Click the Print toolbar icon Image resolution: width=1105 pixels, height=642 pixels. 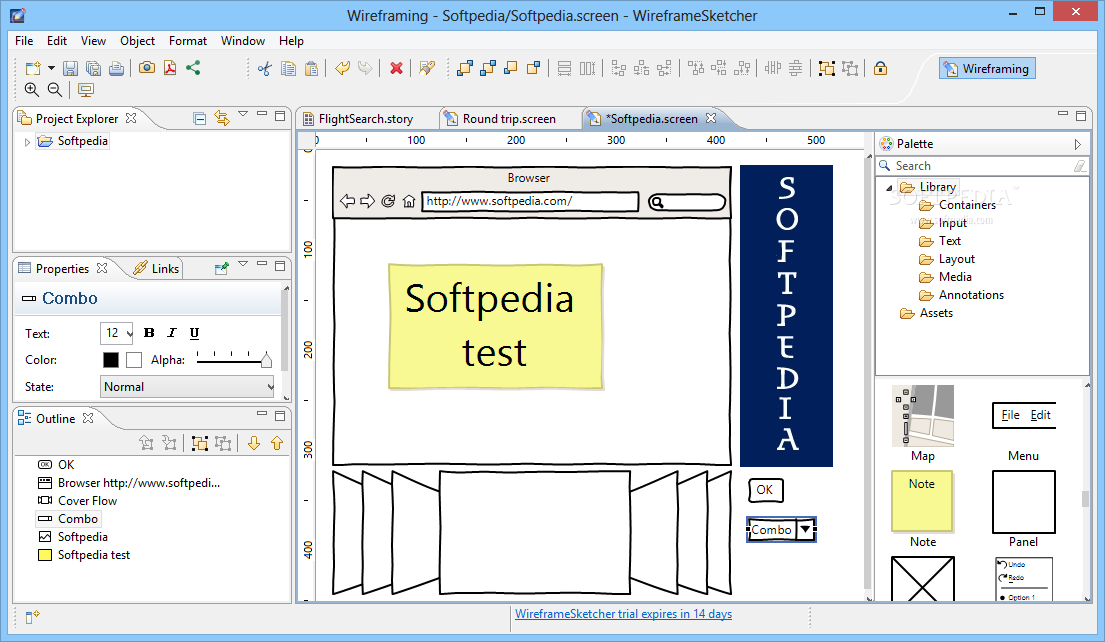(x=116, y=68)
